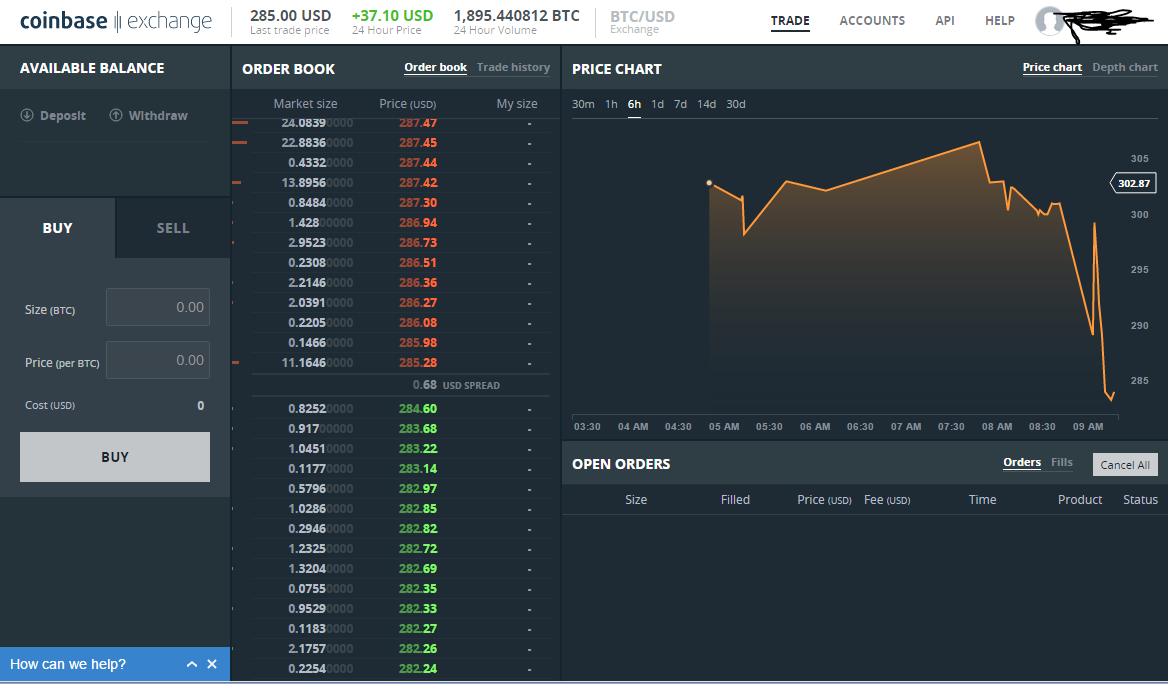Click the Time column header in Open Orders

(x=983, y=499)
